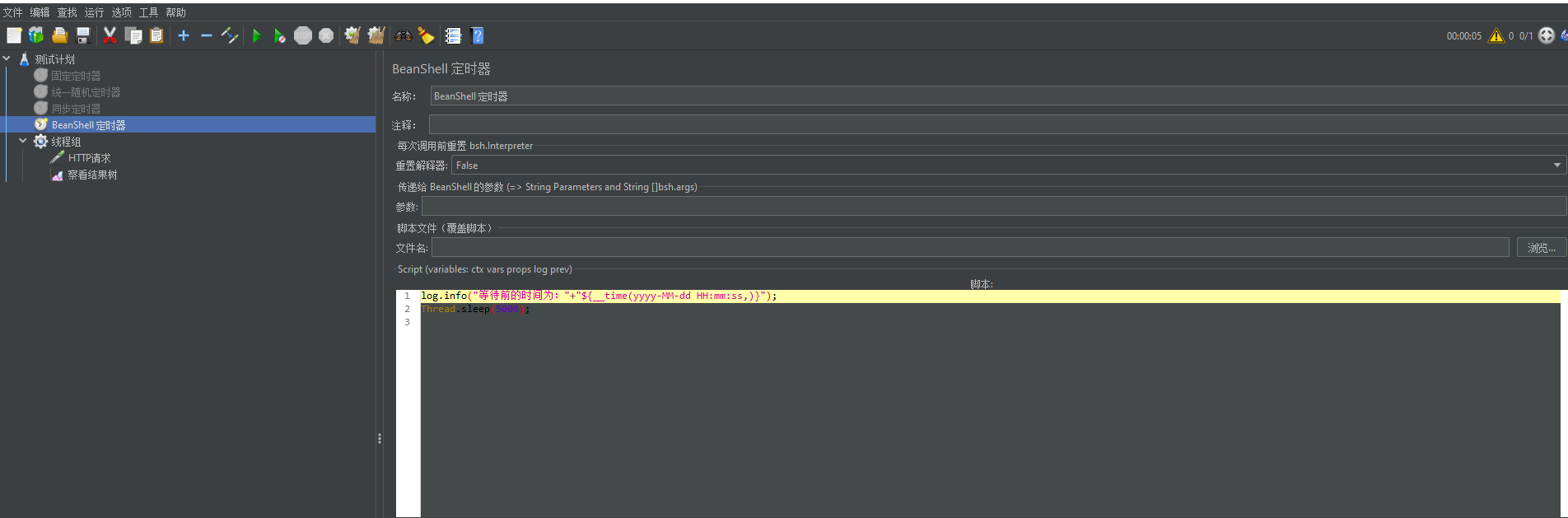The width and height of the screenshot is (1568, 518).
Task: Open the 文件 menu
Action: pyautogui.click(x=13, y=12)
